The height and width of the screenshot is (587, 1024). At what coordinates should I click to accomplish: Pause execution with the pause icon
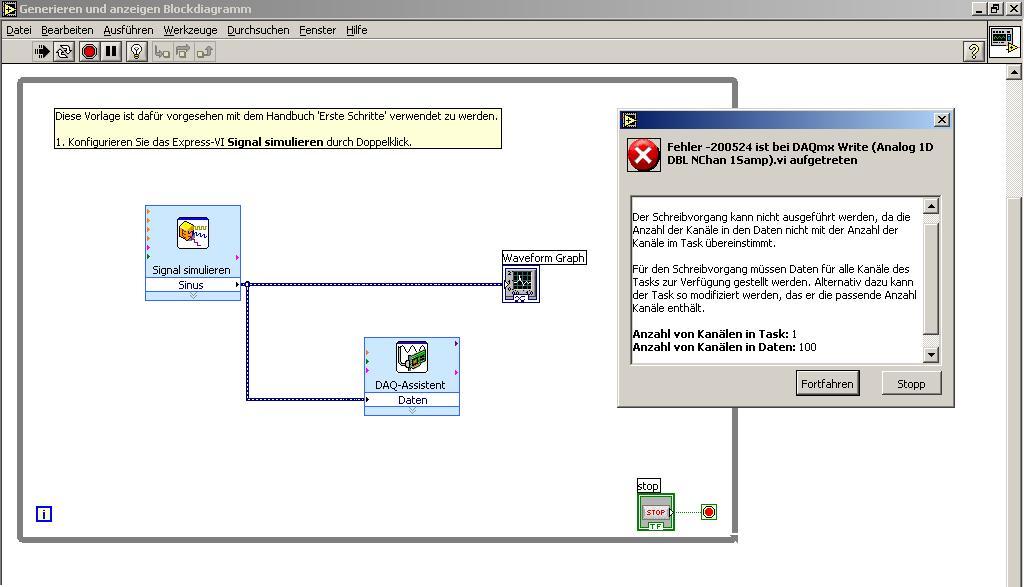pyautogui.click(x=112, y=52)
